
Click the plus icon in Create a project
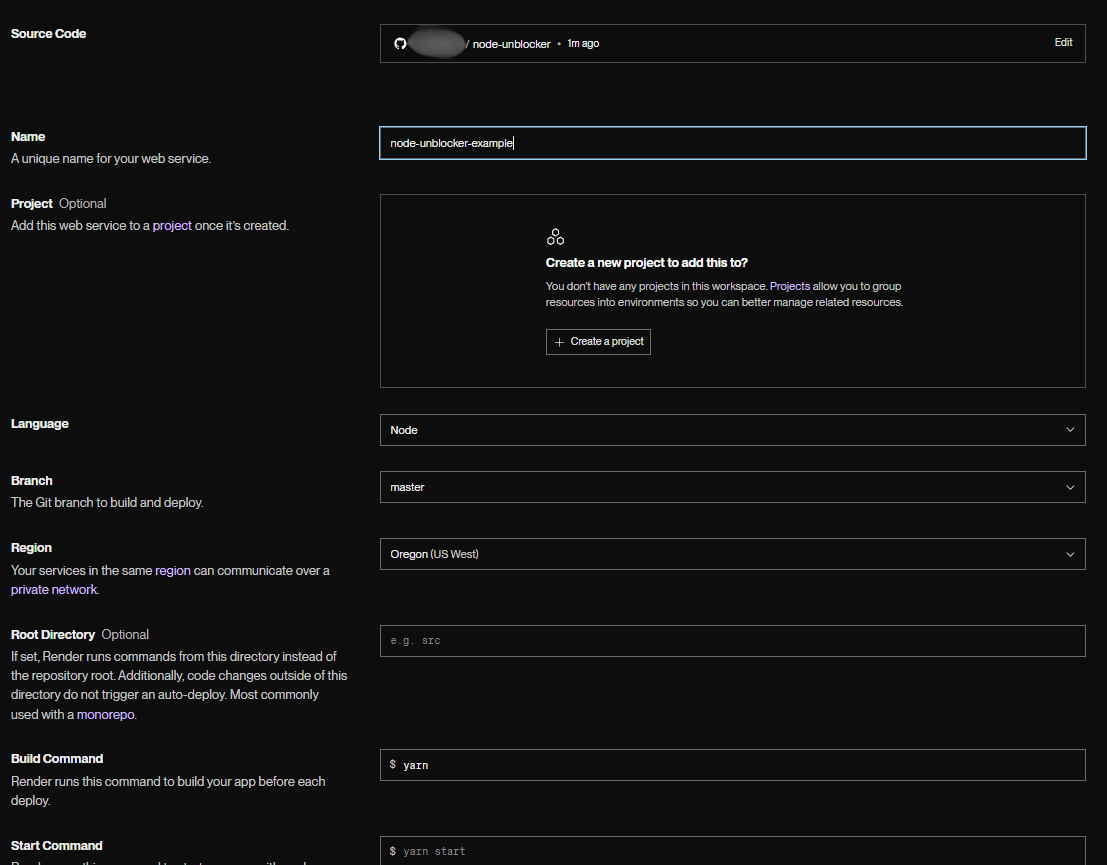pyautogui.click(x=559, y=342)
